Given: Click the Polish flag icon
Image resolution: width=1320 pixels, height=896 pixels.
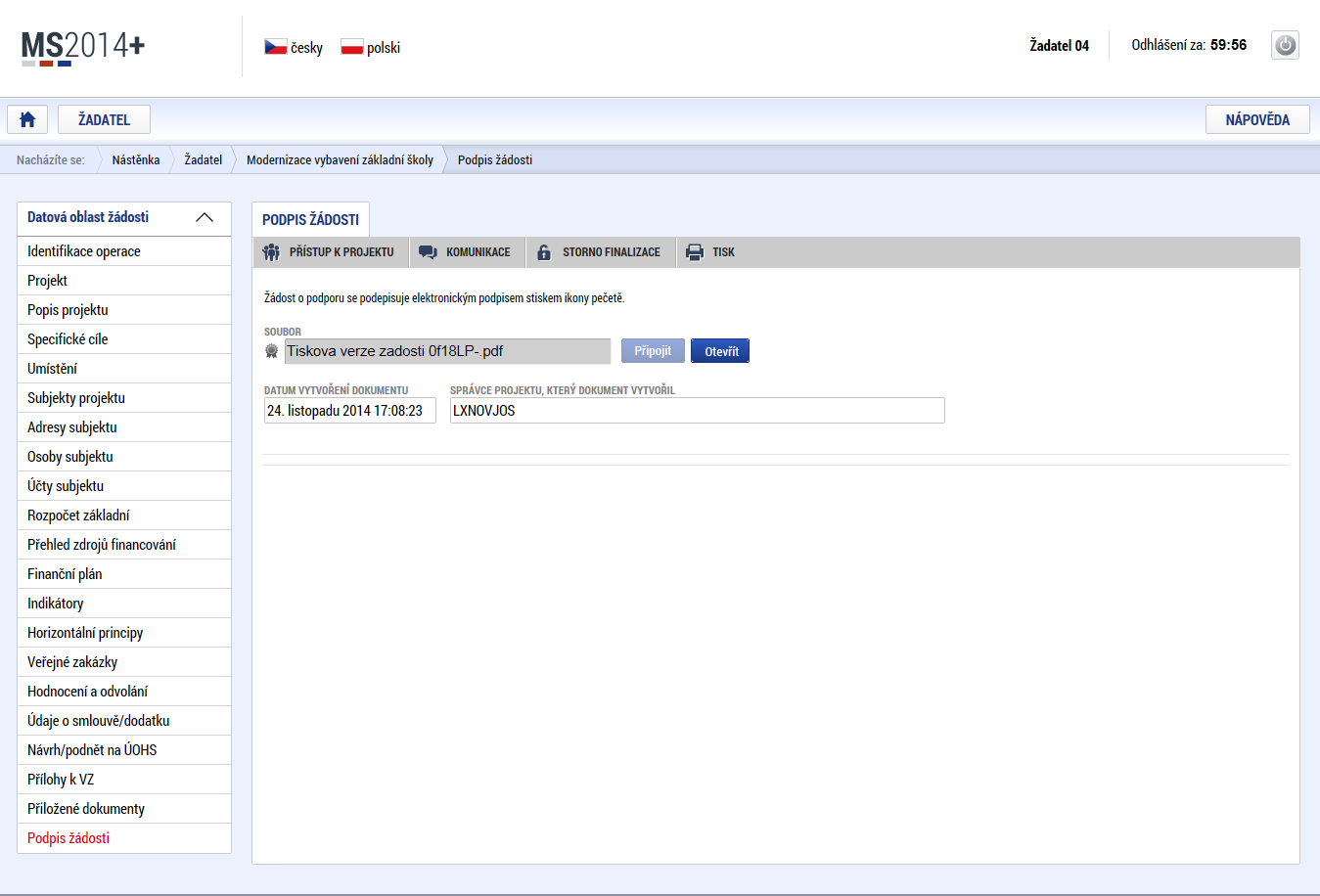Looking at the screenshot, I should pyautogui.click(x=352, y=47).
